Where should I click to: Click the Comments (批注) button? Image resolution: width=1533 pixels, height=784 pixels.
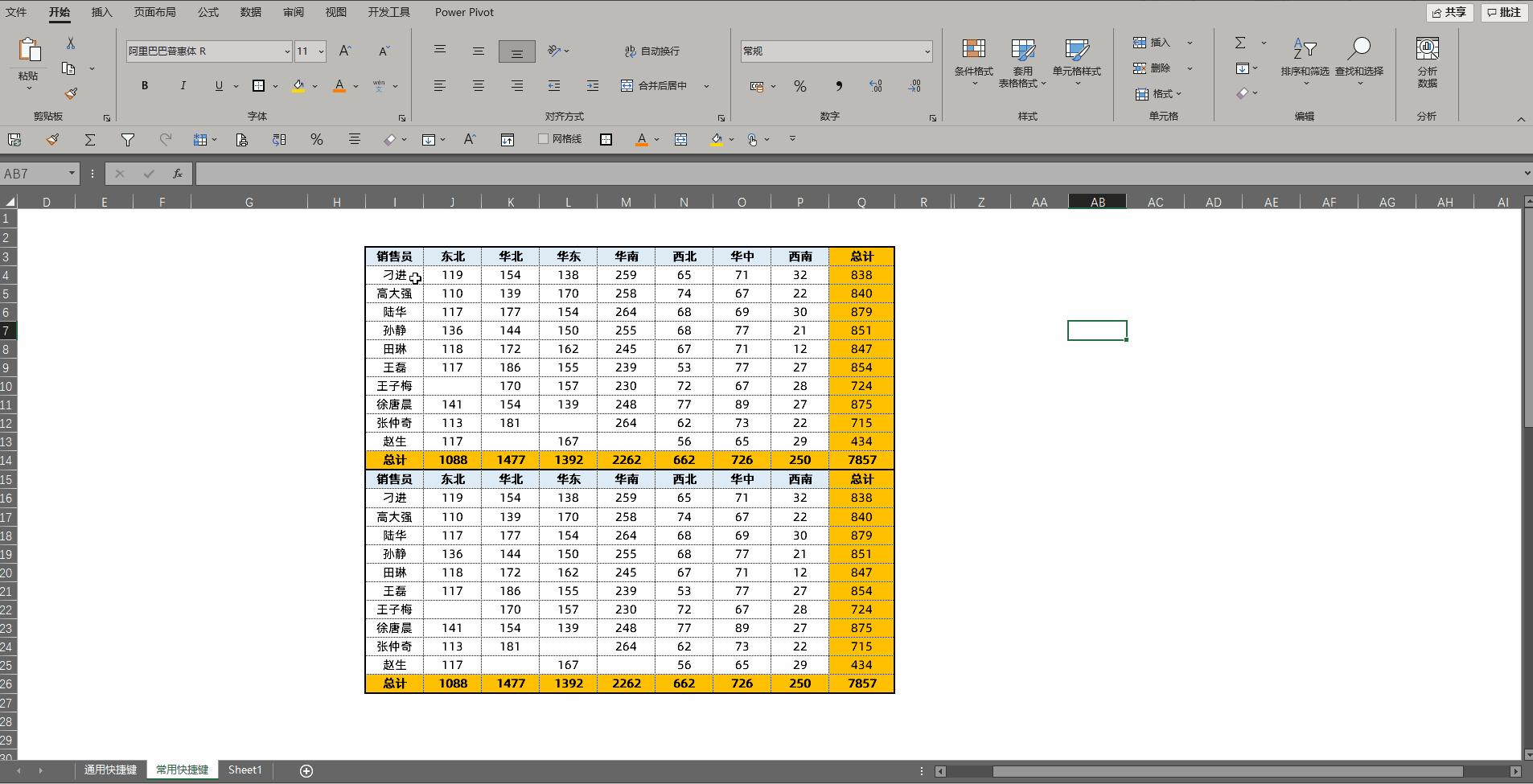pyautogui.click(x=1503, y=12)
